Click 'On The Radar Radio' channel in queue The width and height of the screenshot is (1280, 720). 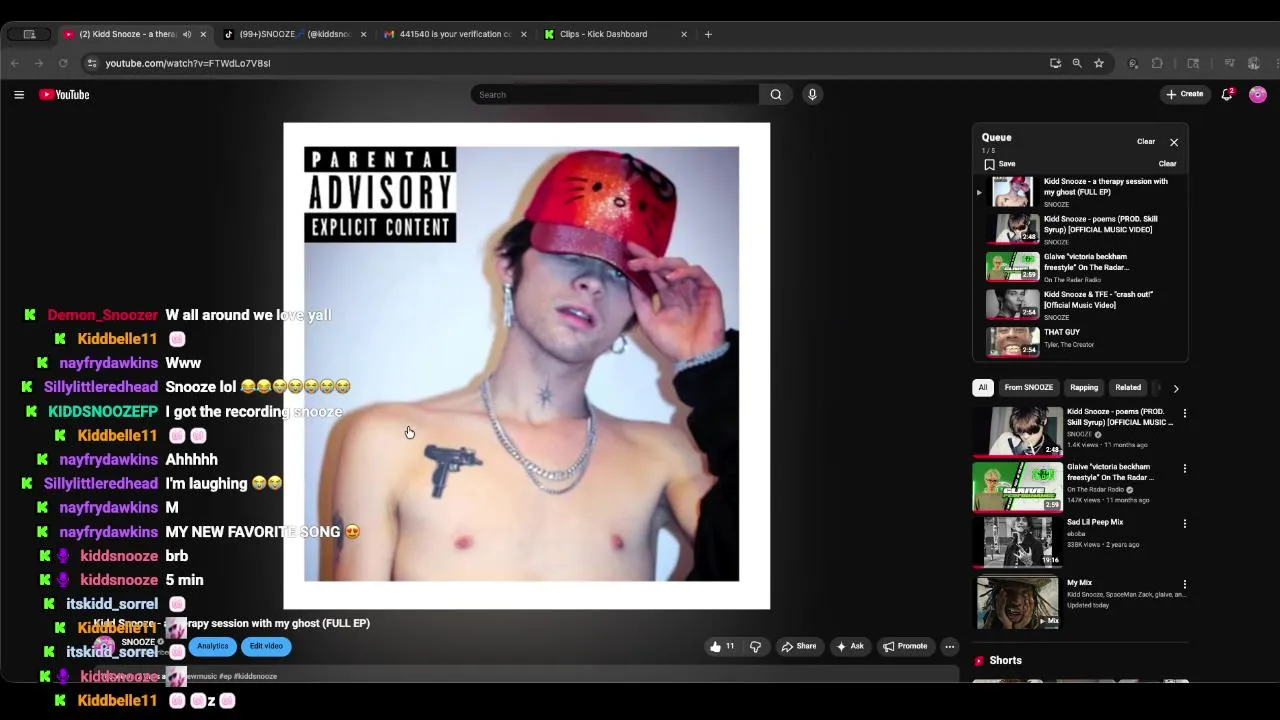point(1072,280)
